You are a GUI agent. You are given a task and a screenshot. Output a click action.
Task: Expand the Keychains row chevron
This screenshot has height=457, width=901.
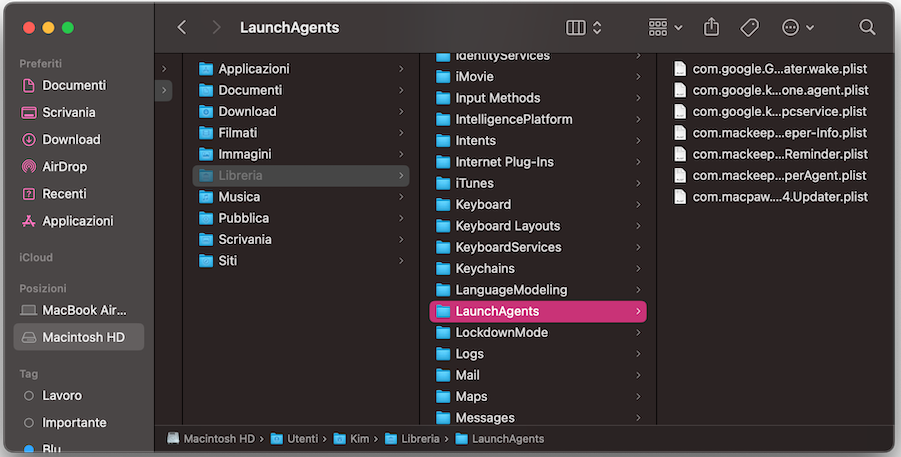638,268
